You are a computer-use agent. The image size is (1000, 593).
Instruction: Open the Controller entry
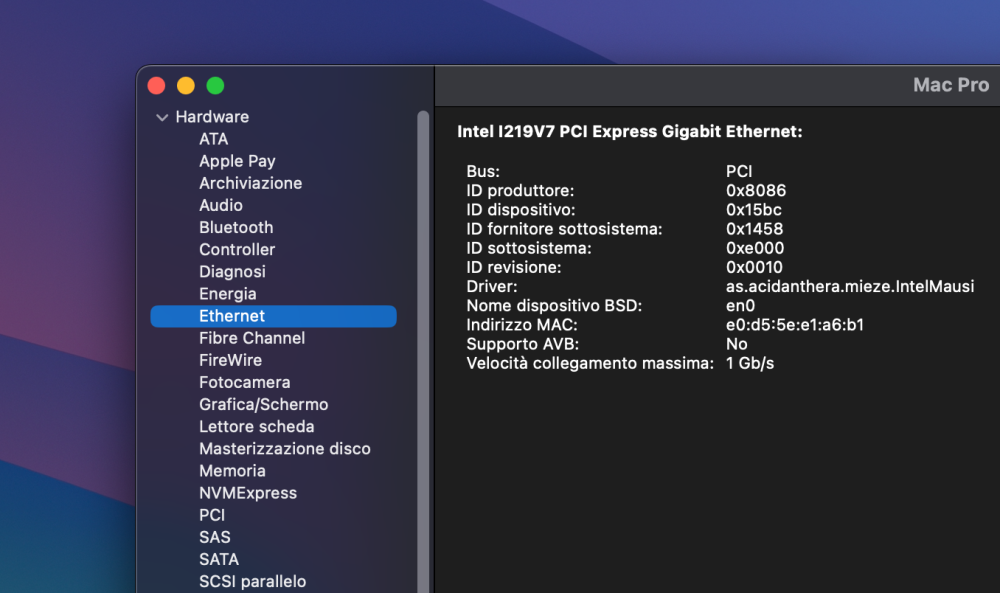[237, 249]
